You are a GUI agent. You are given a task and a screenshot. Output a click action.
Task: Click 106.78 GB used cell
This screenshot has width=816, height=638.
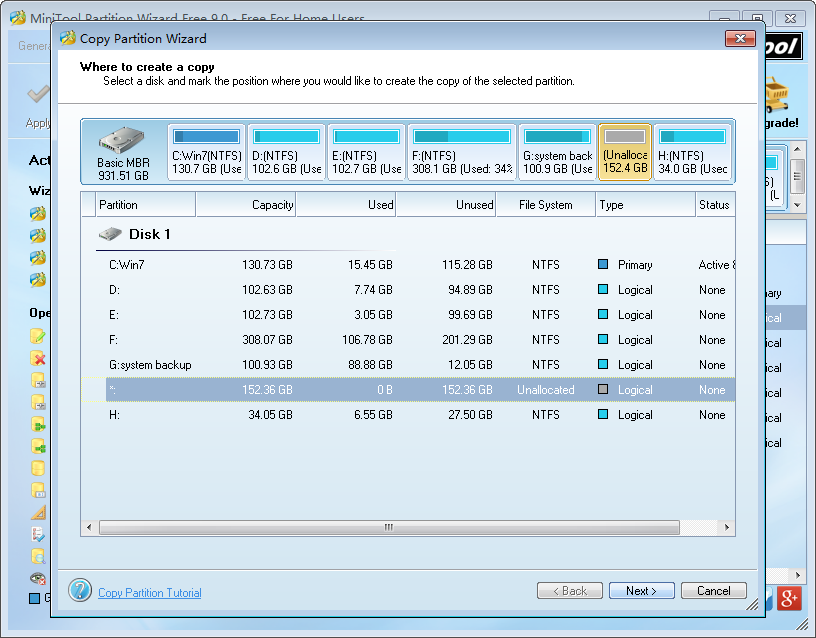[x=367, y=340]
